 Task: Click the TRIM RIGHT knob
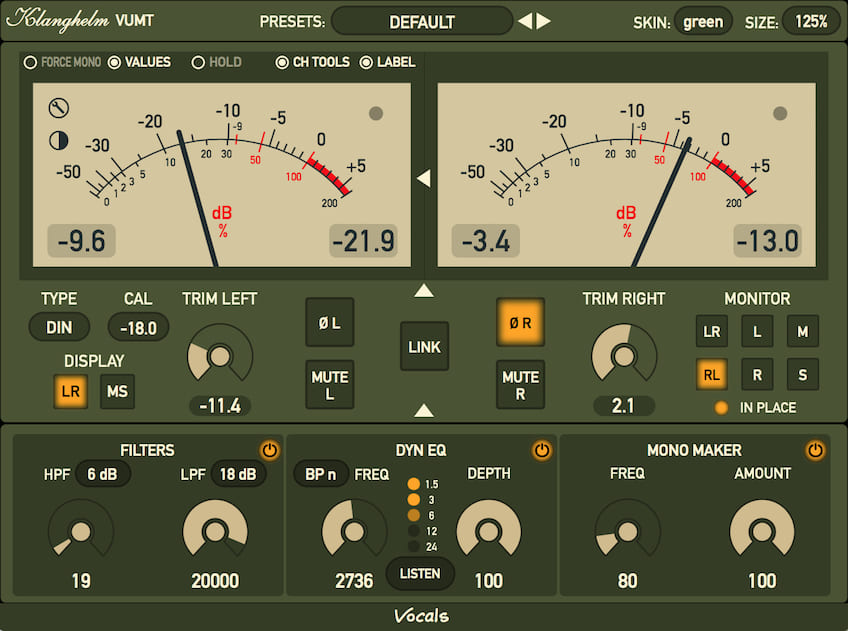pyautogui.click(x=624, y=356)
